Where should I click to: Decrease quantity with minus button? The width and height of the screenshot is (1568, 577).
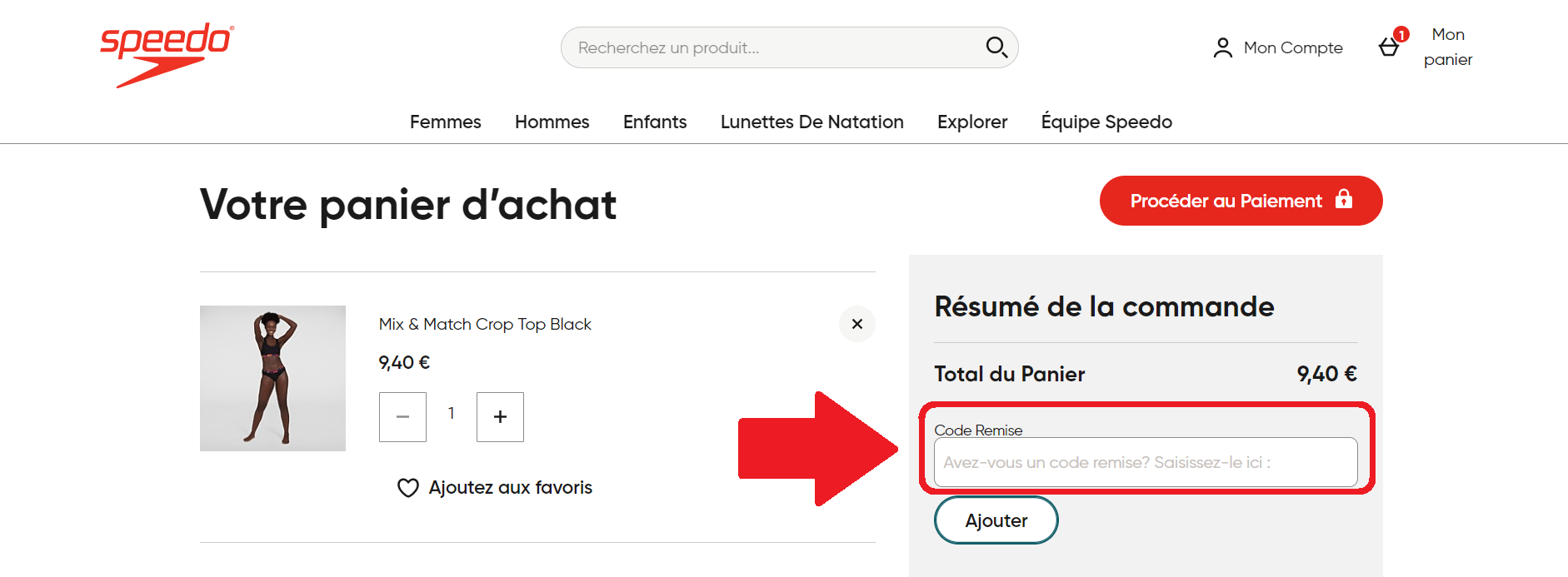tap(402, 416)
